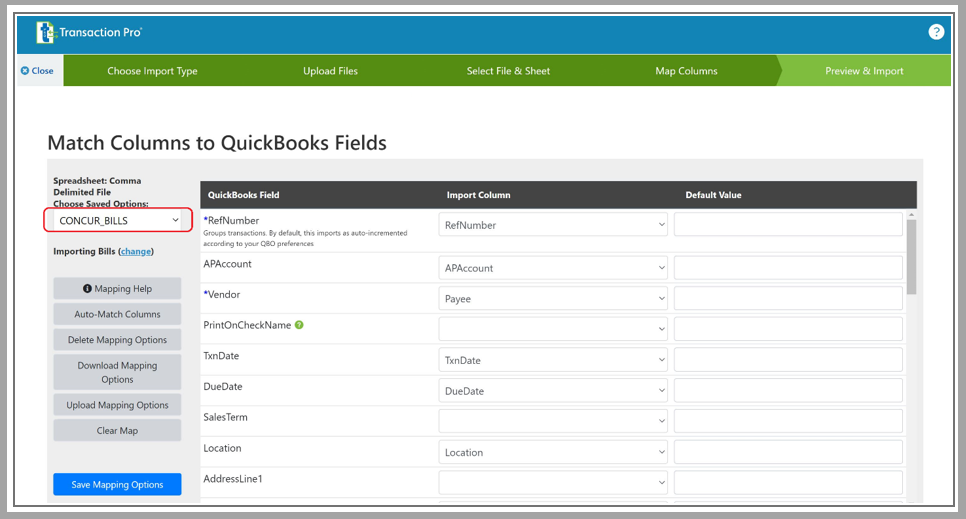Go to Select File & Sheet step
This screenshot has width=966, height=519.
point(508,71)
